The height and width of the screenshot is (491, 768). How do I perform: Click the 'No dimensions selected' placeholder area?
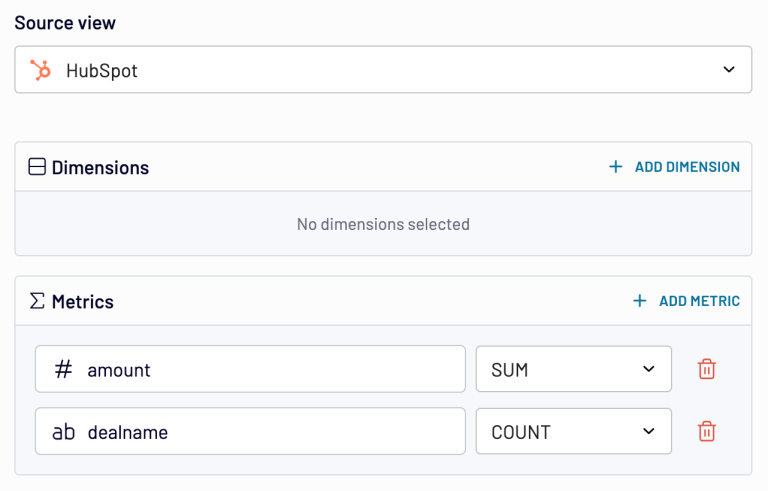(x=383, y=224)
